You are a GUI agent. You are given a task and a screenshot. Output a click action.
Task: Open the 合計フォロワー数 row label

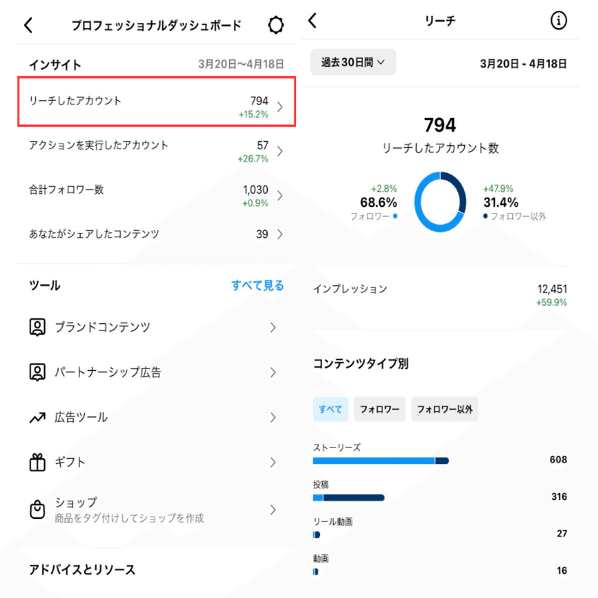pyautogui.click(x=66, y=190)
